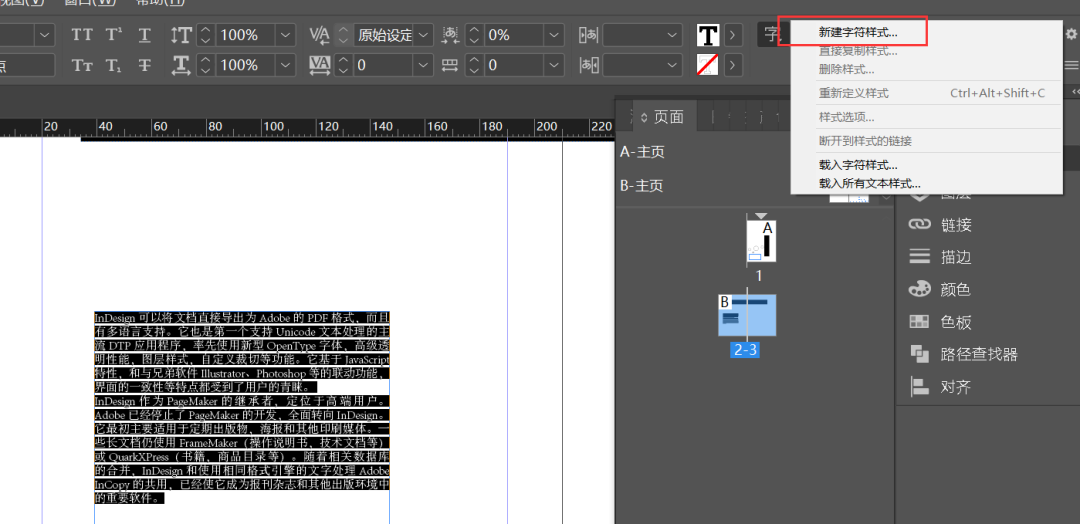Open the control panel gear settings
This screenshot has width=1080, height=524.
coord(1072,33)
